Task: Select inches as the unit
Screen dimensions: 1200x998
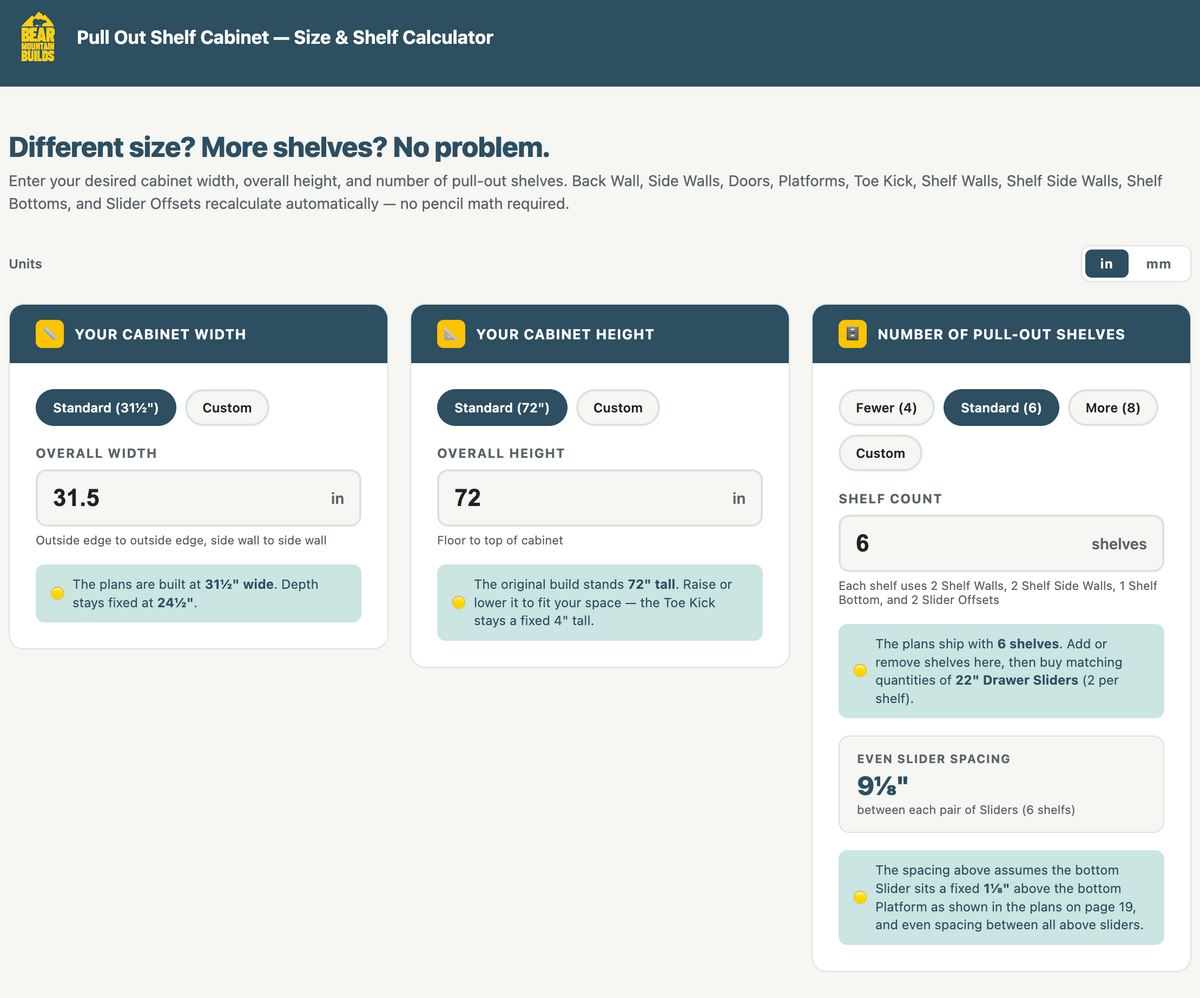Action: tap(1107, 264)
